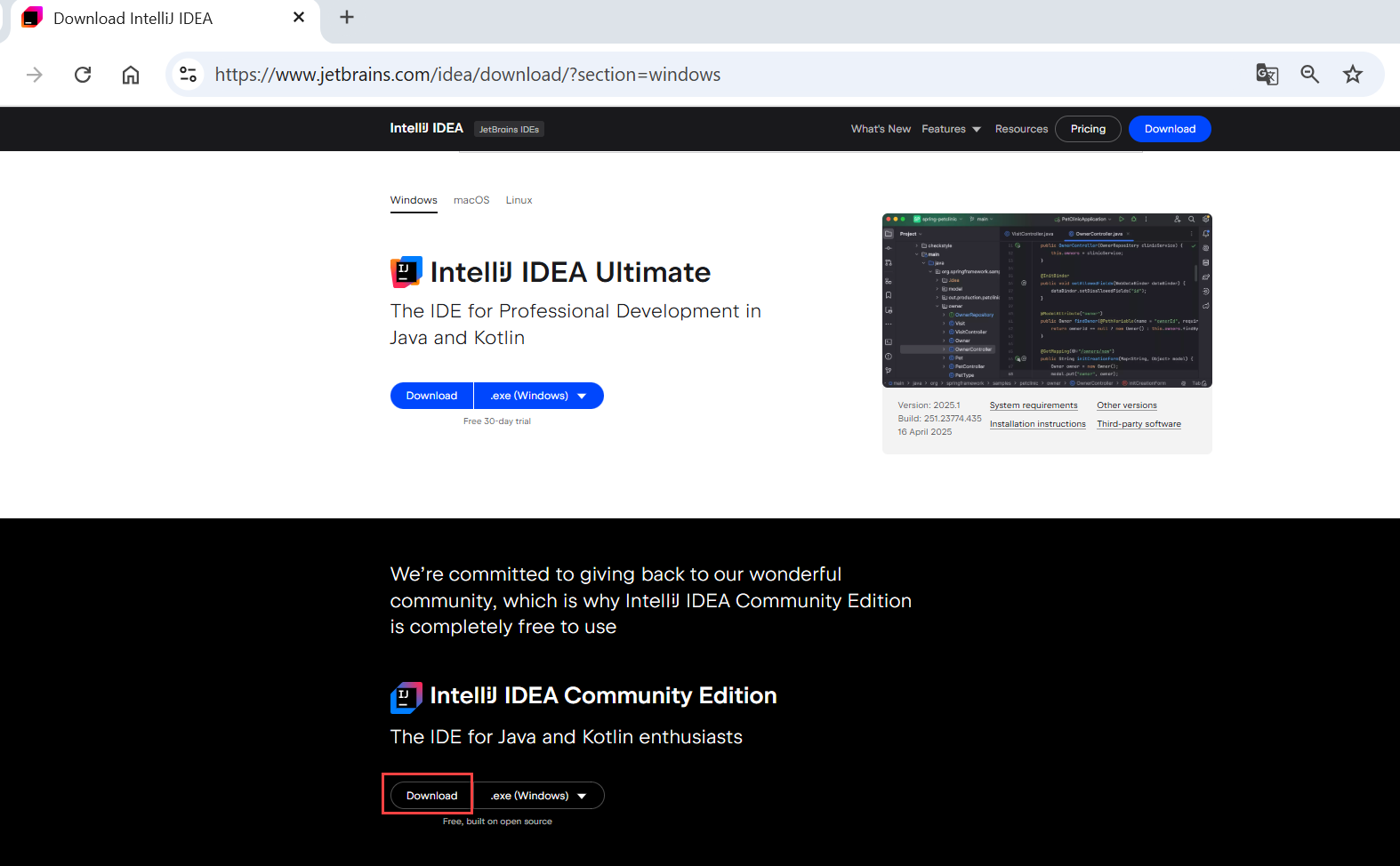Open a new browser tab
Image resolution: width=1400 pixels, height=866 pixels.
pyautogui.click(x=347, y=17)
